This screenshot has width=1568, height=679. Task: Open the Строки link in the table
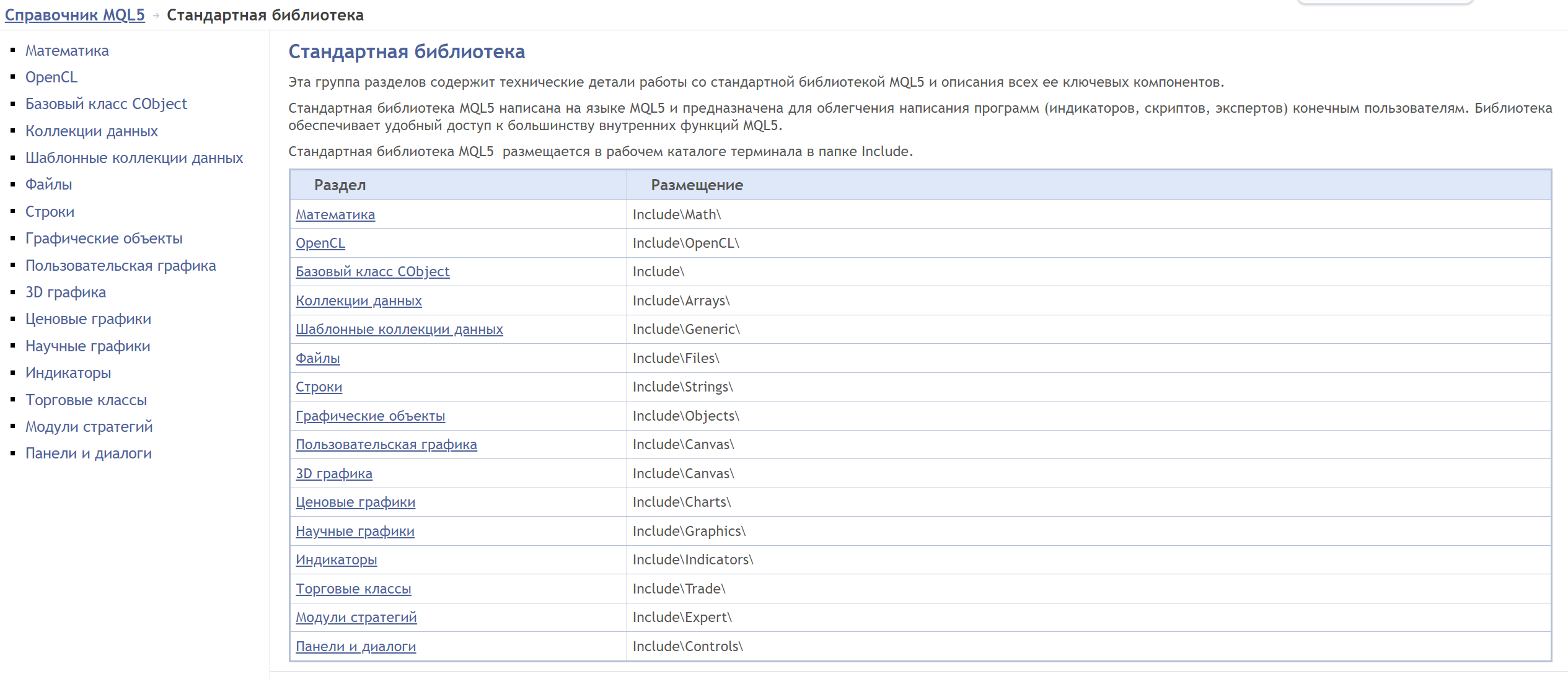(319, 387)
